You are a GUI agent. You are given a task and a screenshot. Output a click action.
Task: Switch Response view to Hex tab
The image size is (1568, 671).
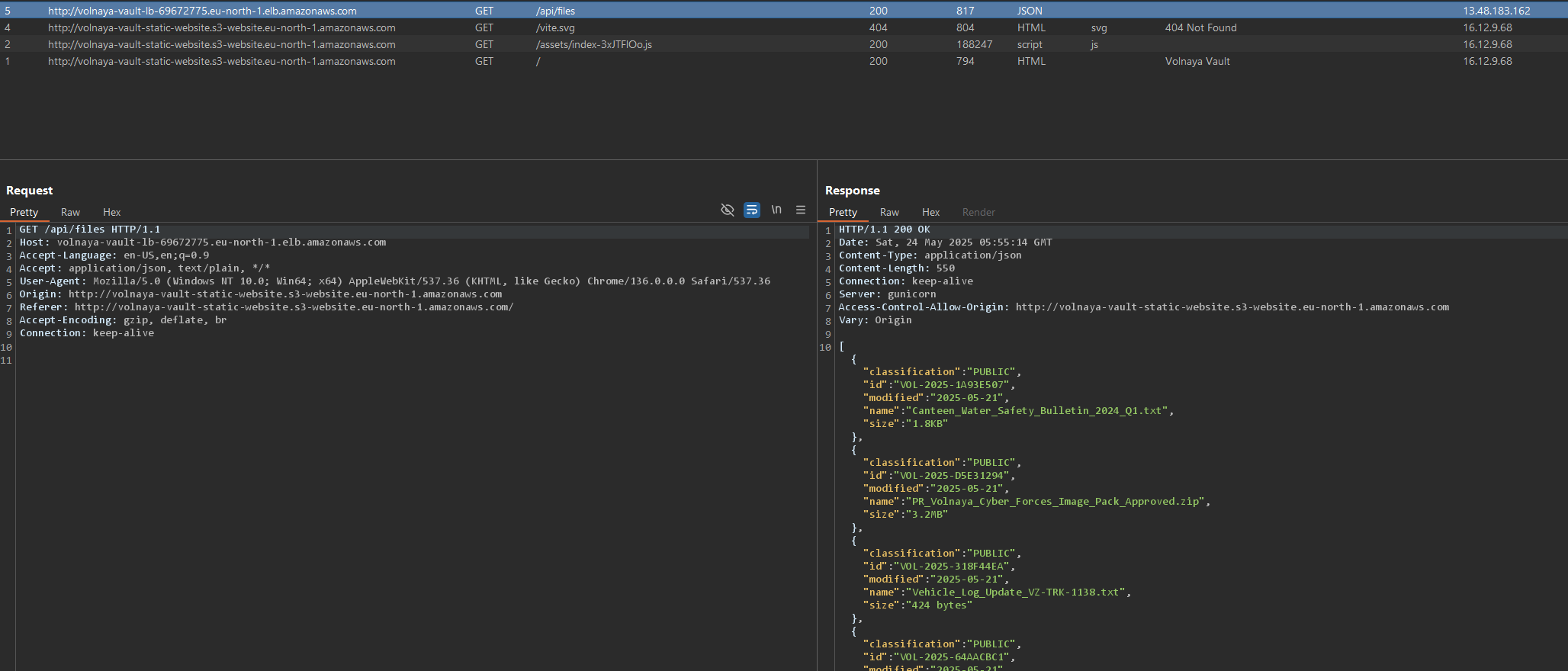(x=930, y=212)
